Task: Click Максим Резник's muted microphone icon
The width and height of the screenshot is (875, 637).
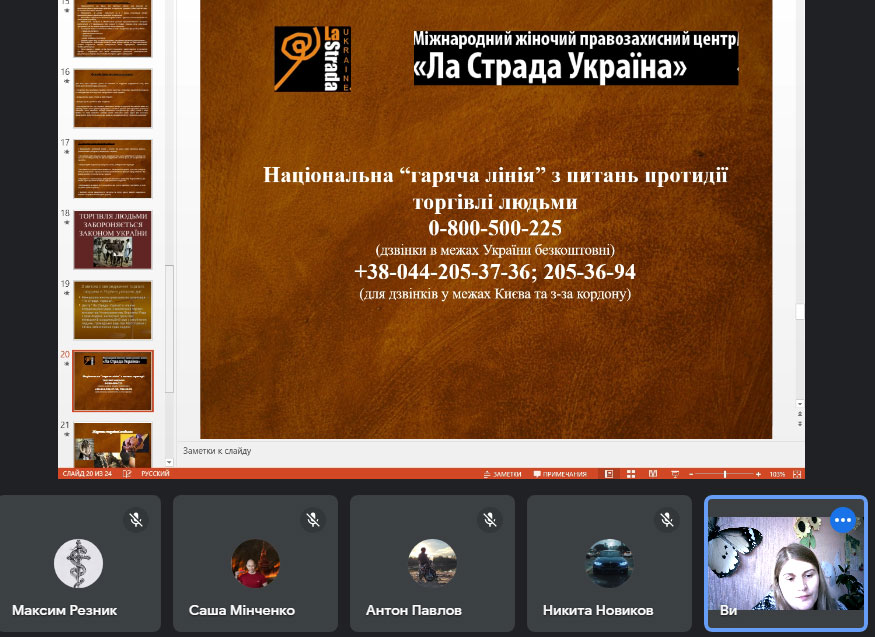Action: click(136, 520)
